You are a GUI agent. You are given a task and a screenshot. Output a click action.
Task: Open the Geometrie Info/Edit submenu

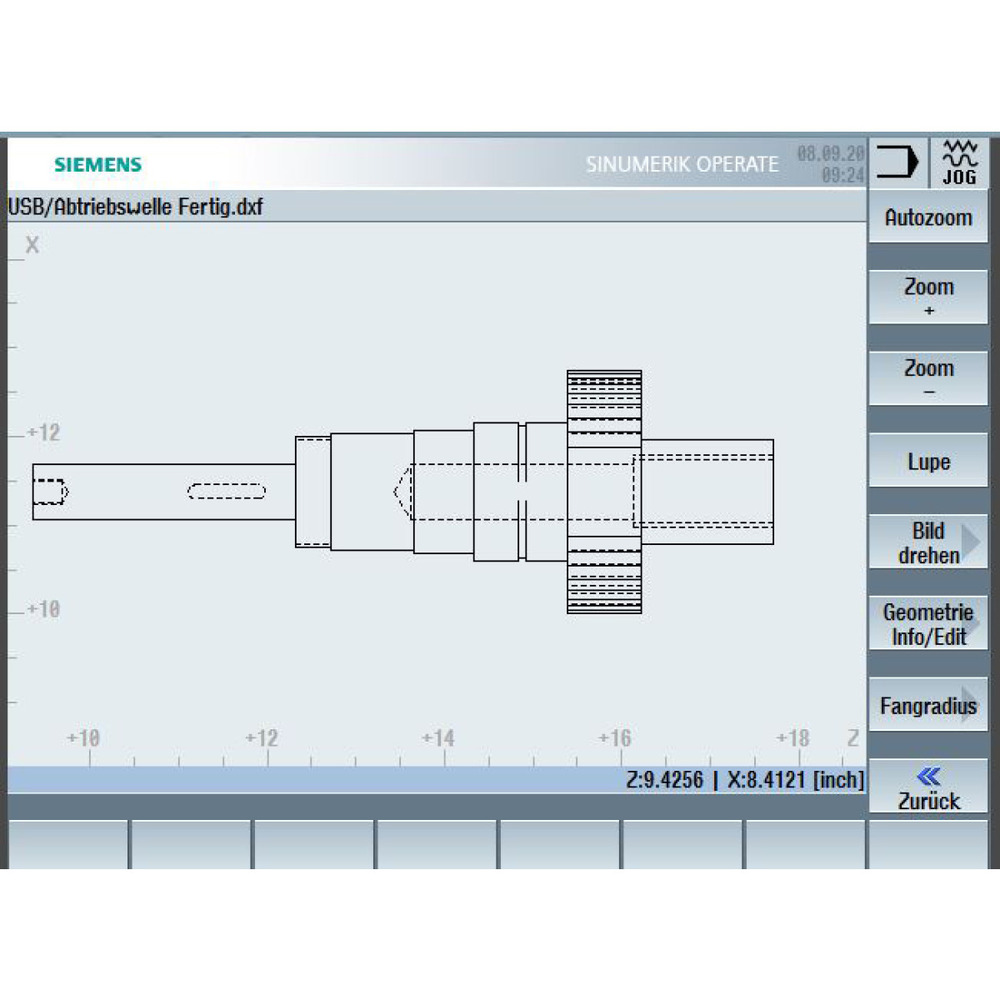pyautogui.click(x=928, y=623)
